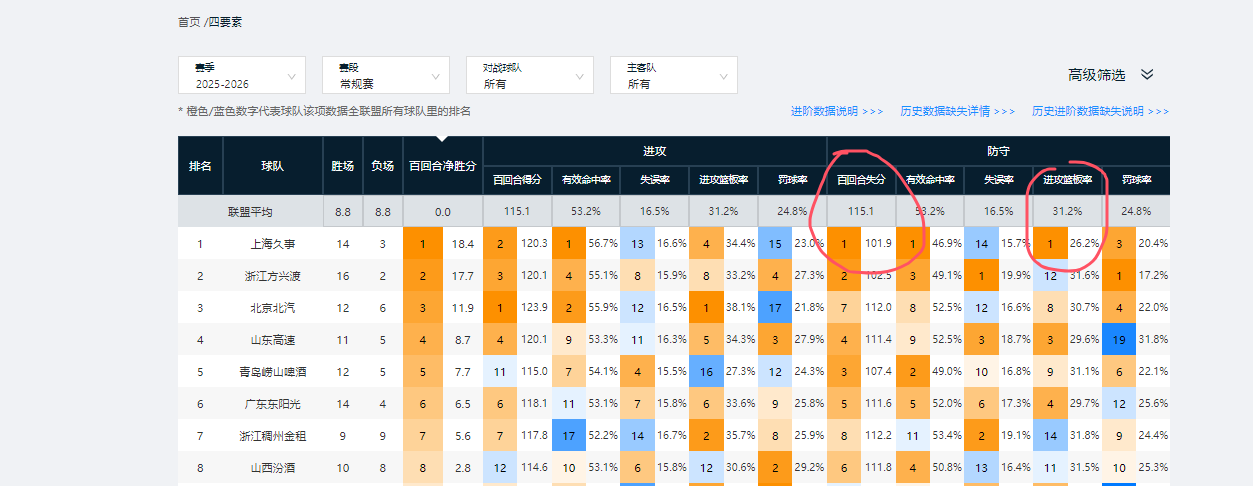Open the 历史进阶数据缺失说明 link

(1100, 111)
